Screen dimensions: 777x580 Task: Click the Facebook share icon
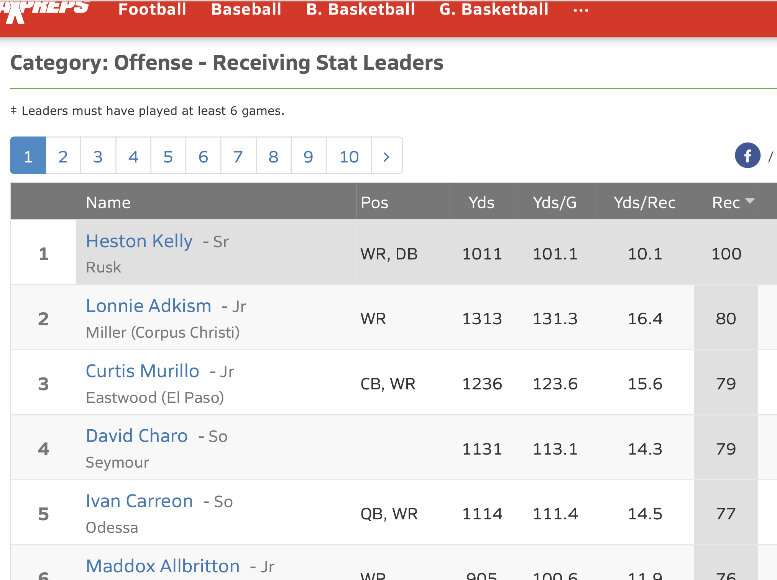tap(747, 156)
